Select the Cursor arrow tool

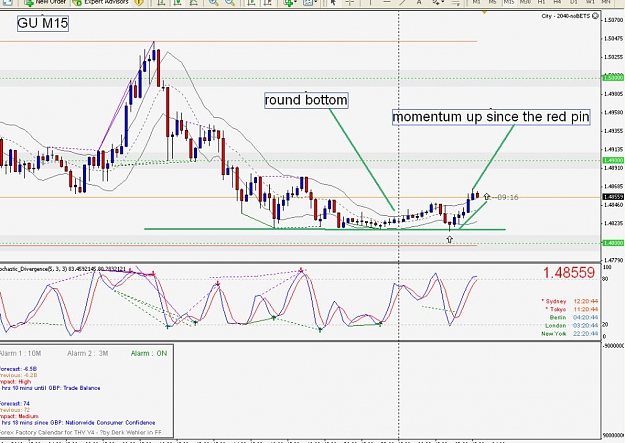(334, 2)
